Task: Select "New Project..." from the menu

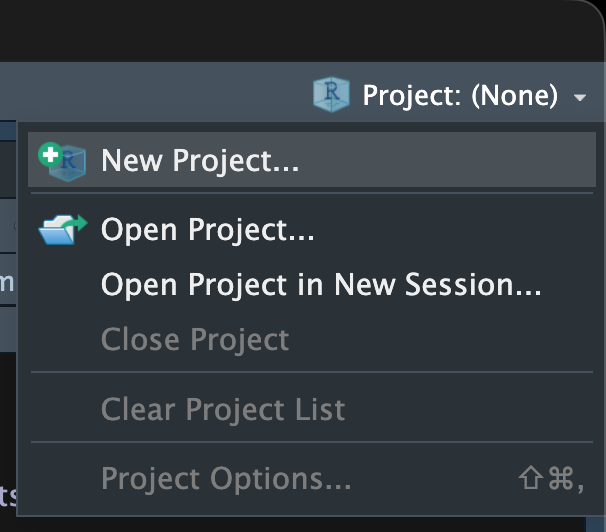Action: [200, 161]
